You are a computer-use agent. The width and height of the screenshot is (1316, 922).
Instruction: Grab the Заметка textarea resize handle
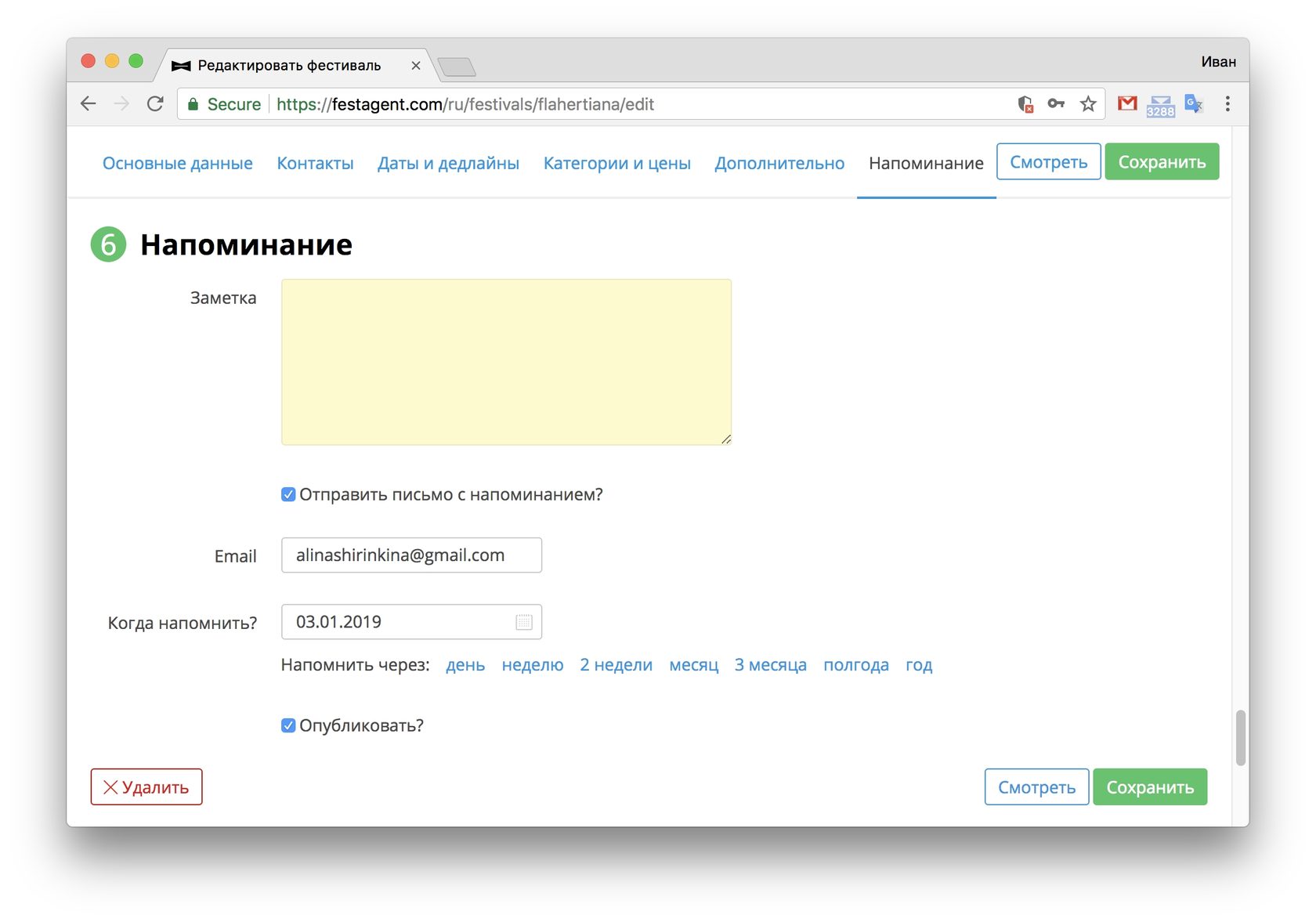tap(726, 439)
